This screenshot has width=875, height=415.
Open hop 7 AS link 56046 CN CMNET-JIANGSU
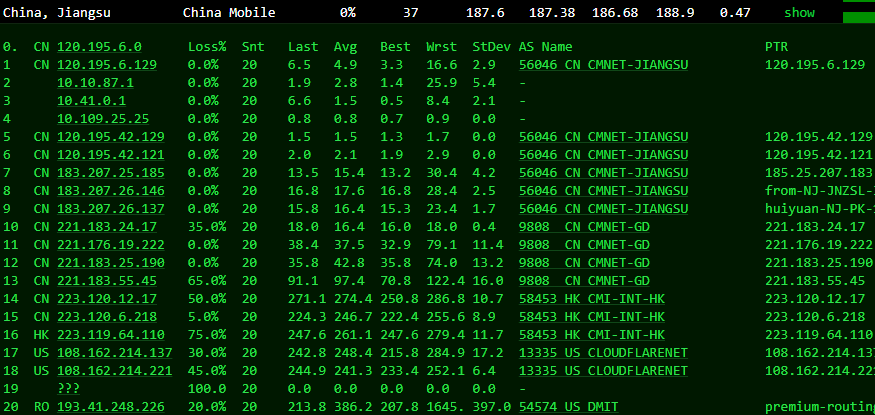click(x=603, y=173)
